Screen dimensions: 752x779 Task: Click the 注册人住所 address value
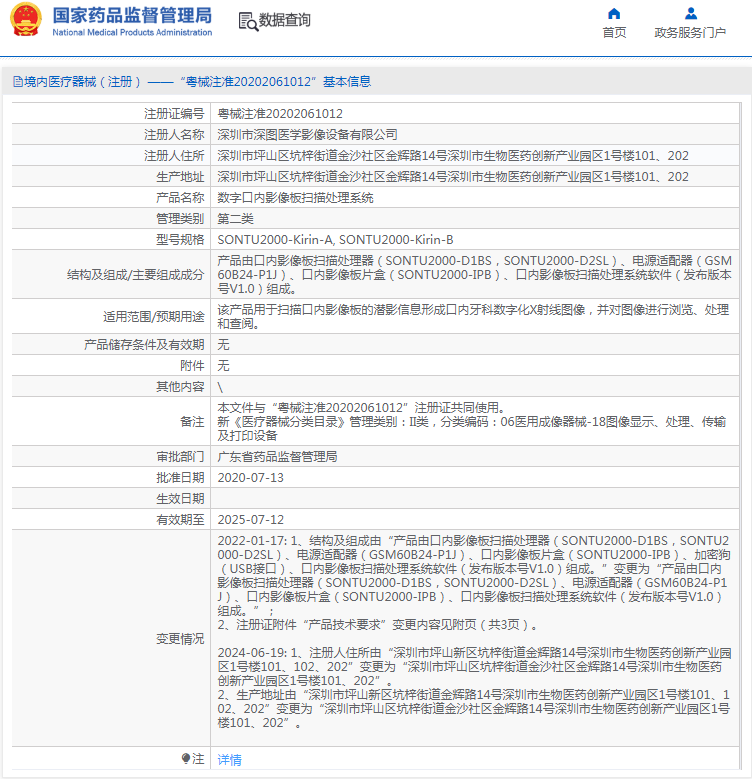(453, 156)
